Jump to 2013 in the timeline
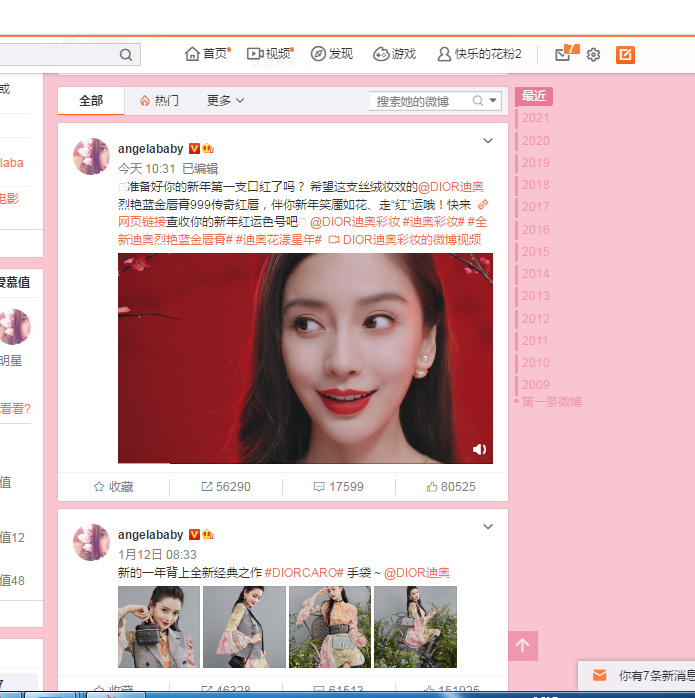The width and height of the screenshot is (695, 698). 536,296
